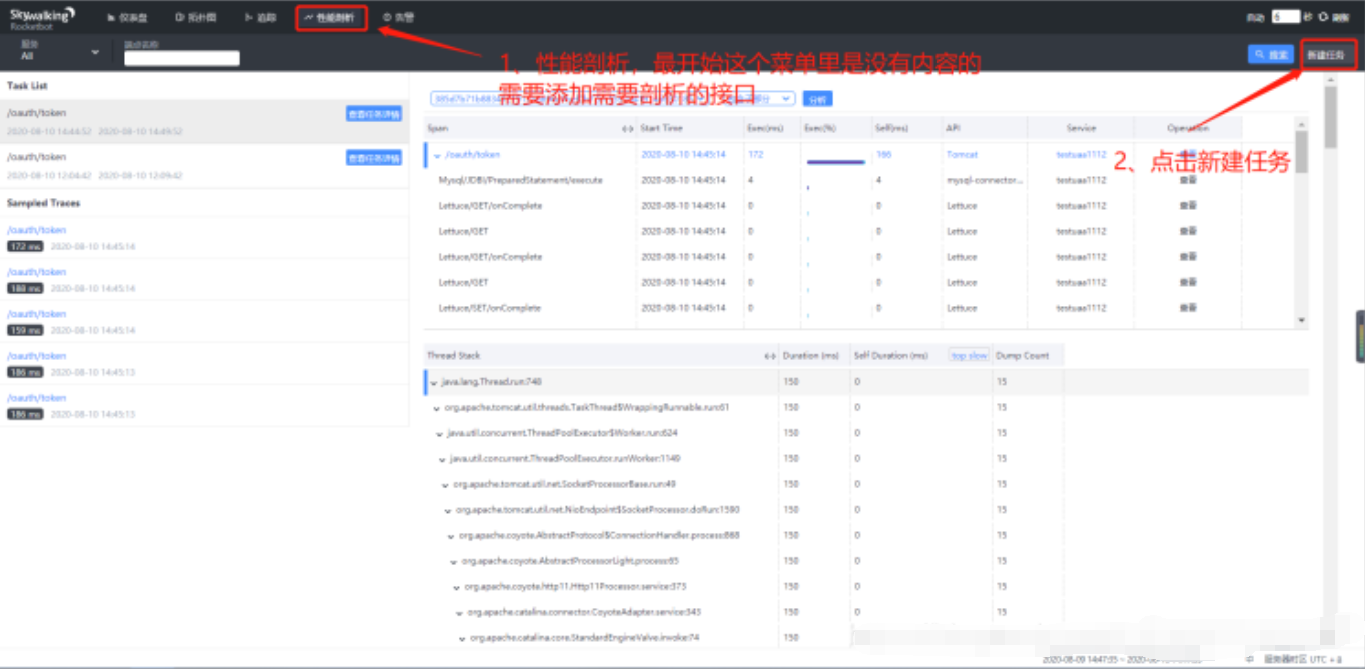Collapse the ThreadPoolExecutor$Worker.run:624 node
Screen dimensions: 1367x669
[x=441, y=433]
